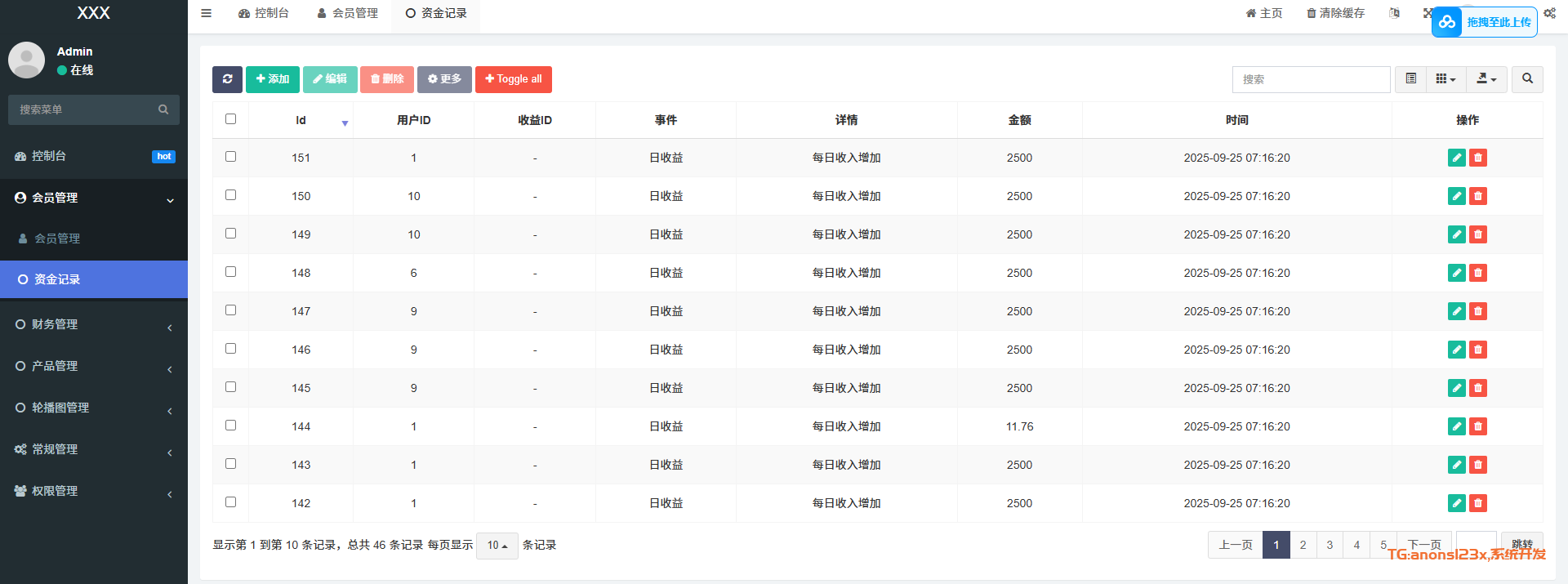Open the page size dropdown showing 10

[x=497, y=546]
